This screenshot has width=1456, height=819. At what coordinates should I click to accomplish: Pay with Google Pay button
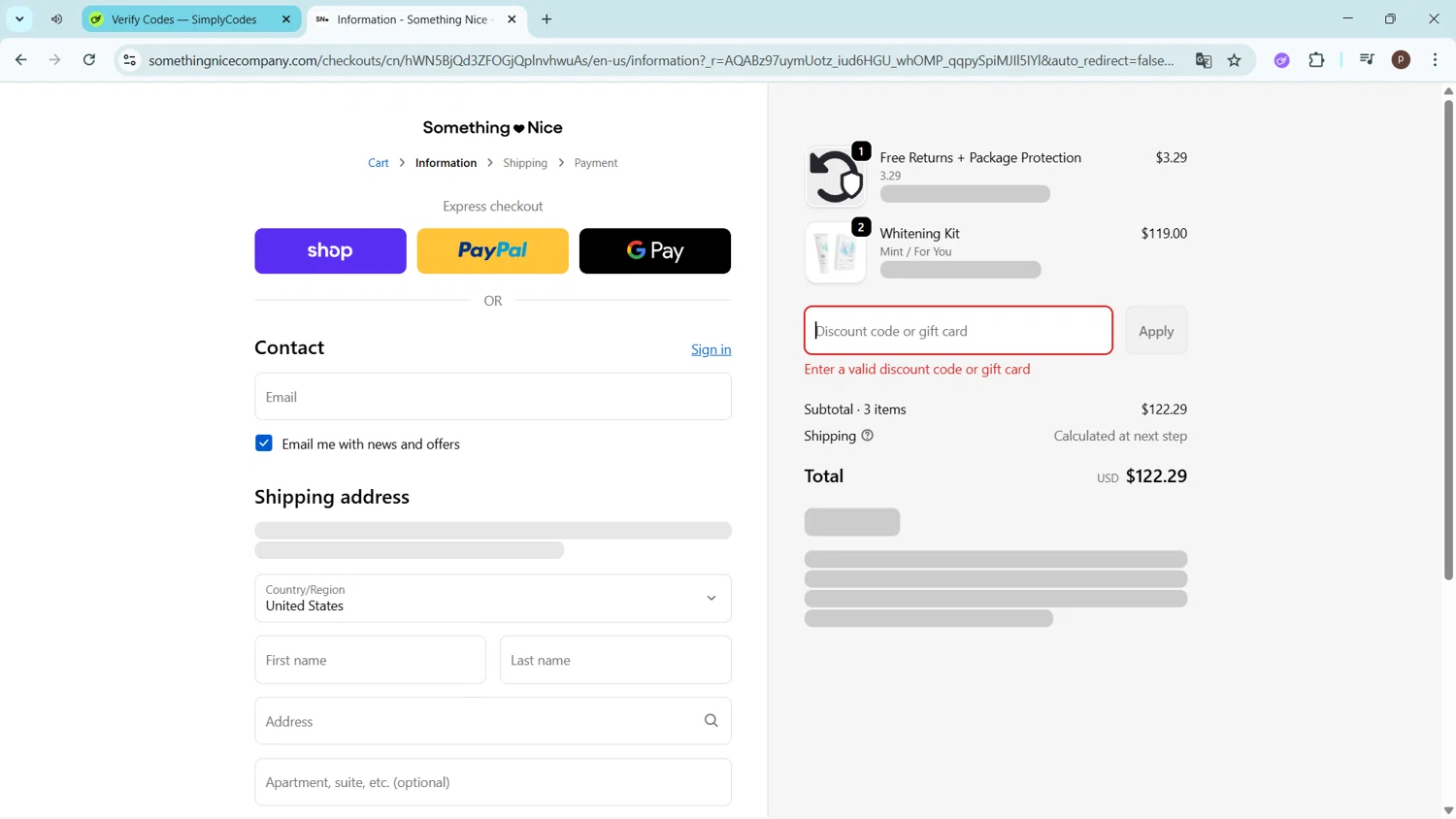click(x=655, y=250)
